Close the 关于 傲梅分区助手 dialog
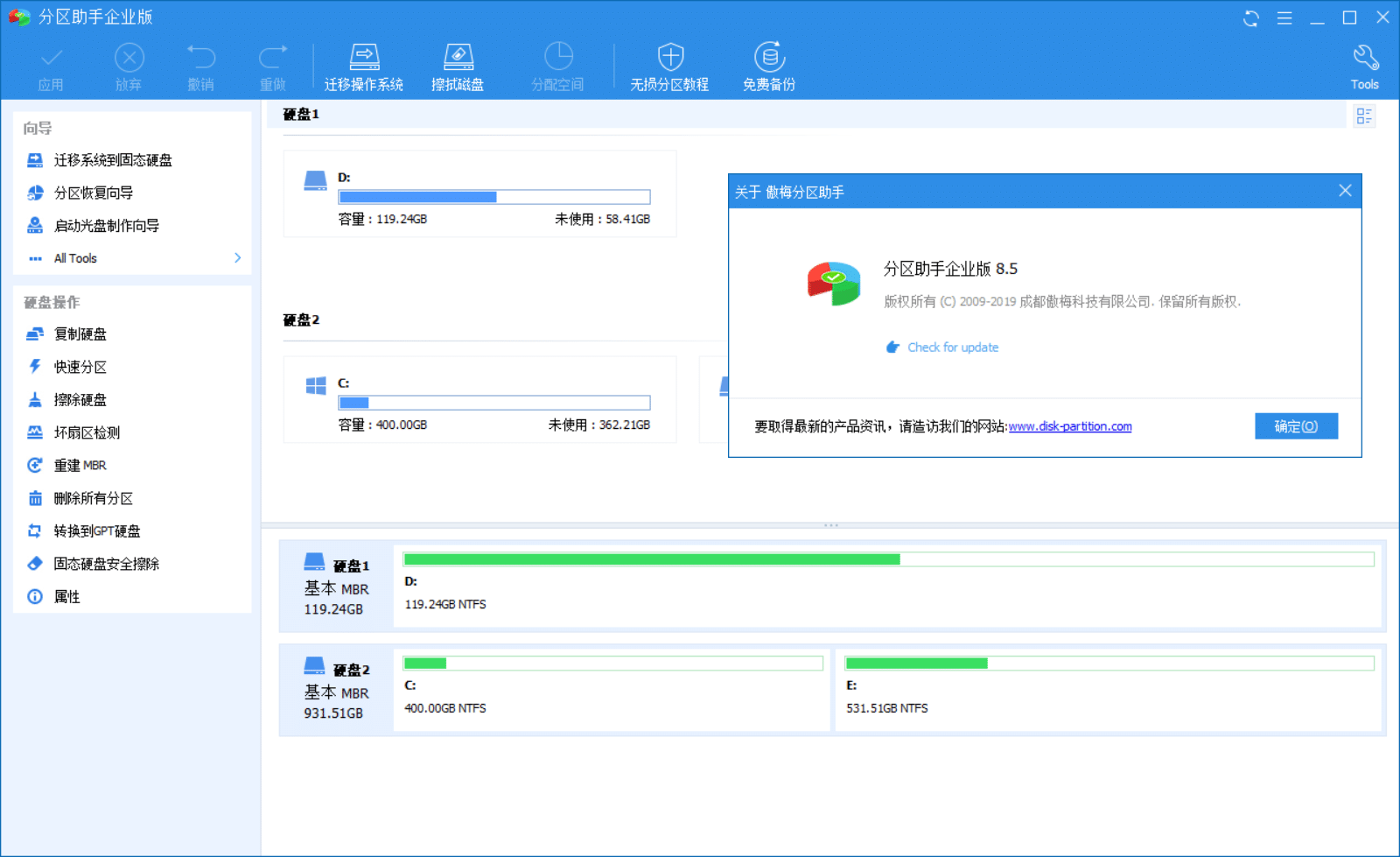This screenshot has width=1400, height=857. 1345,191
